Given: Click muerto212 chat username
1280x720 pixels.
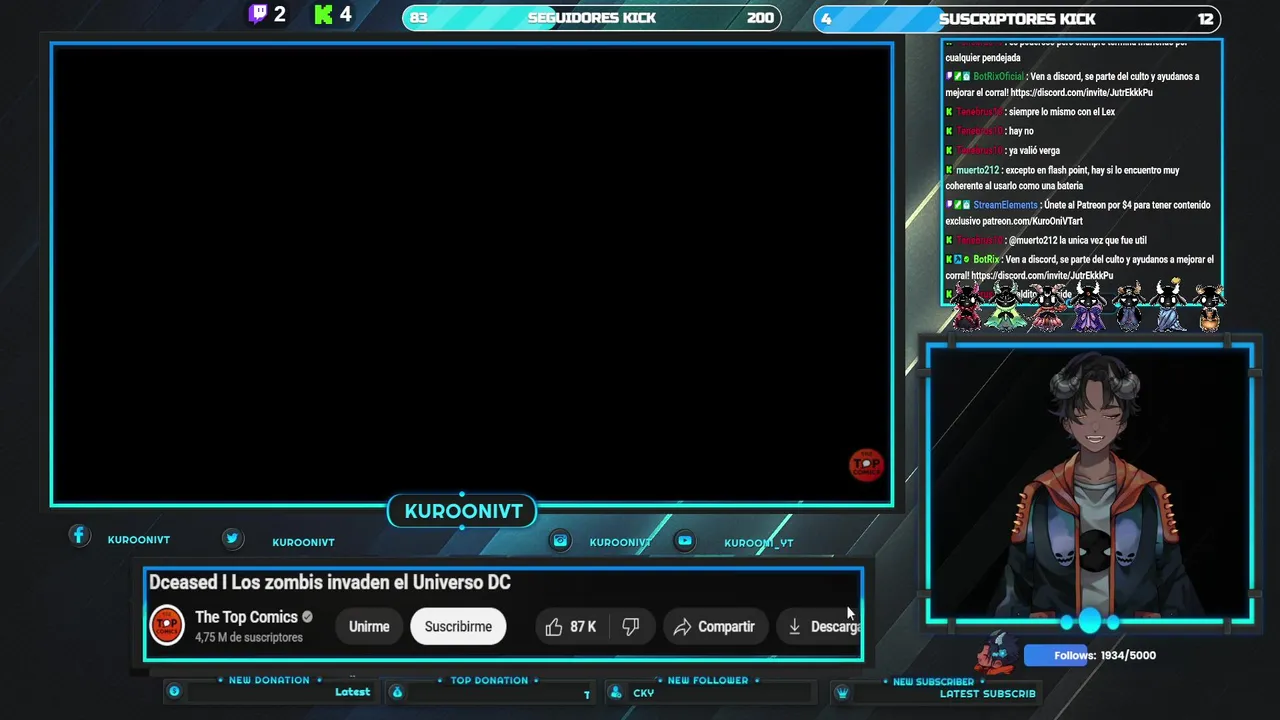Looking at the screenshot, I should (977, 170).
